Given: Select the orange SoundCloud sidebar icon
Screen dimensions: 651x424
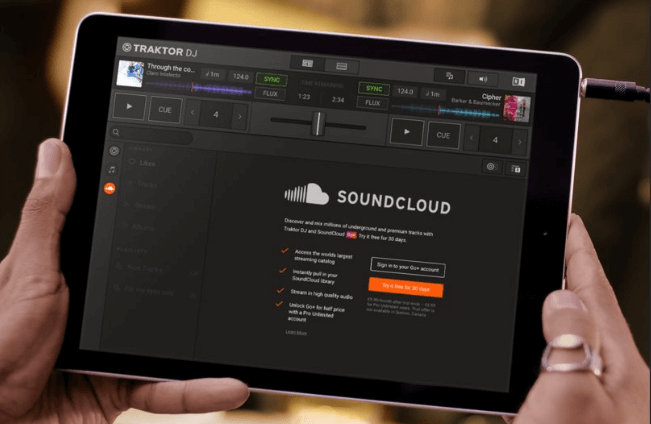Looking at the screenshot, I should pos(110,189).
